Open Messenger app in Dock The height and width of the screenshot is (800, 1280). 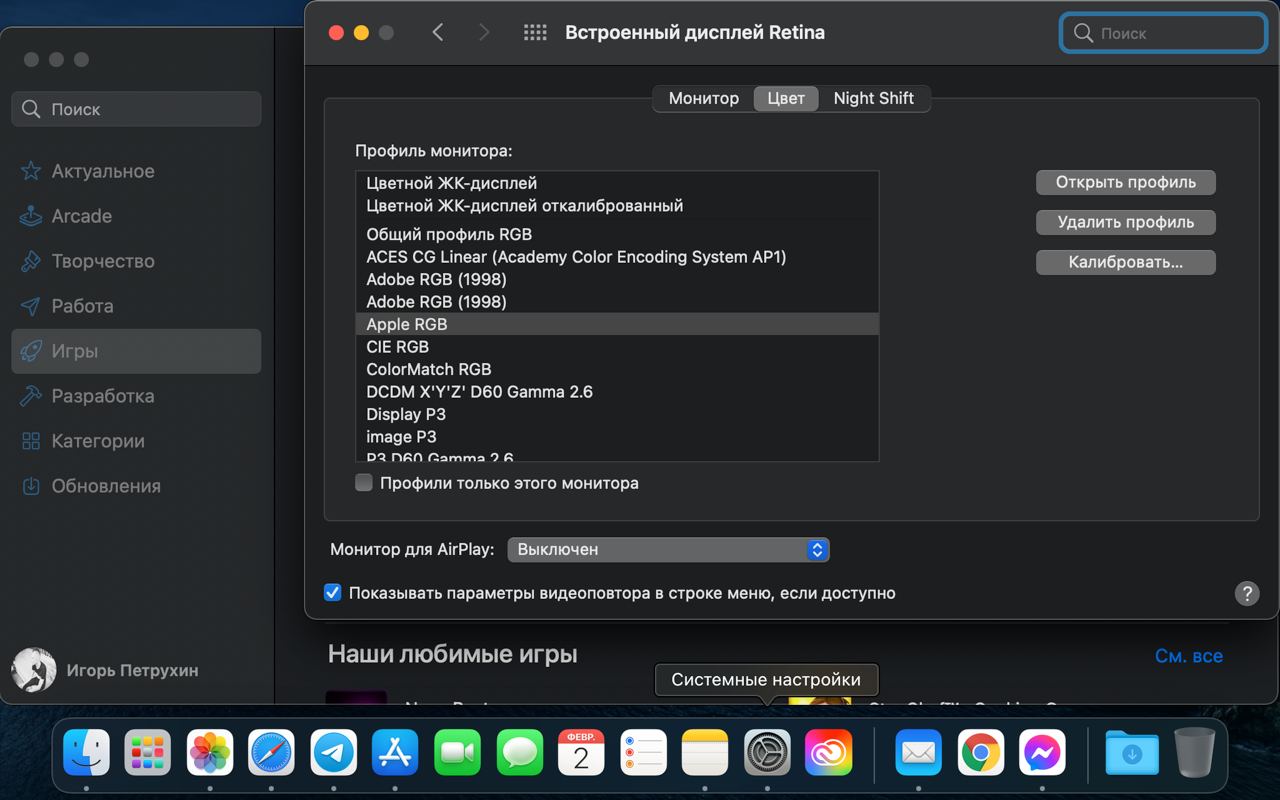pyautogui.click(x=1042, y=752)
